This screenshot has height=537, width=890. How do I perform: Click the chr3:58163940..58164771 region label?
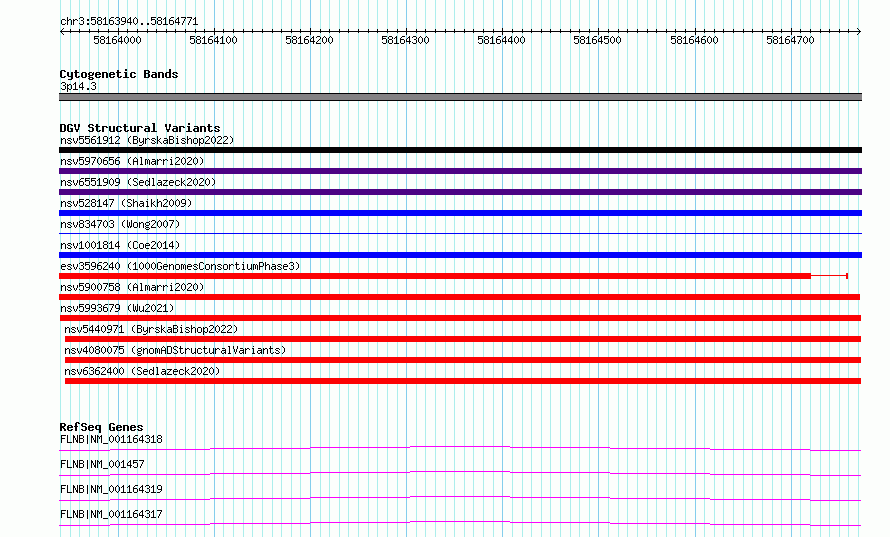[129, 22]
